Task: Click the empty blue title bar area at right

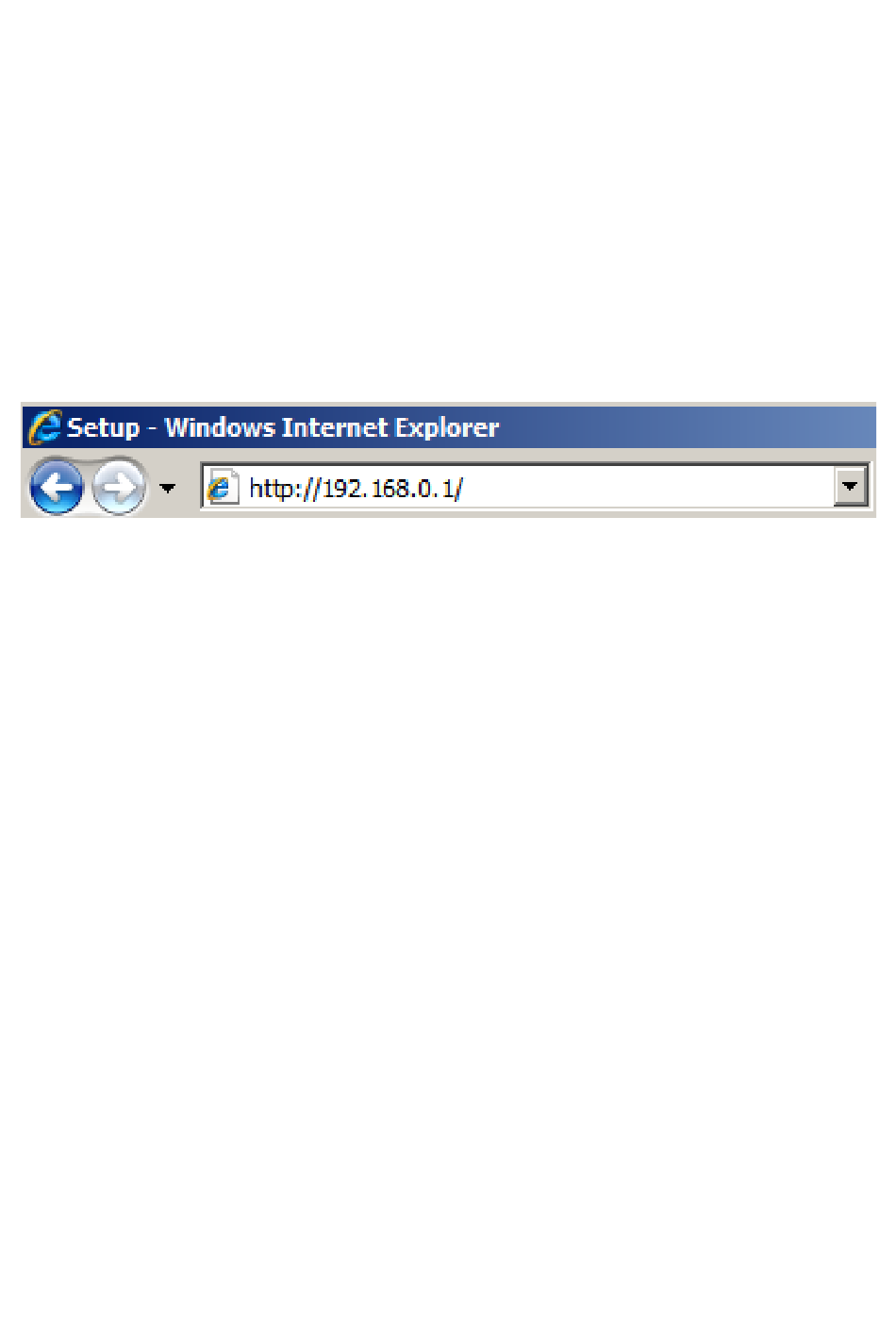Action: pyautogui.click(x=689, y=427)
